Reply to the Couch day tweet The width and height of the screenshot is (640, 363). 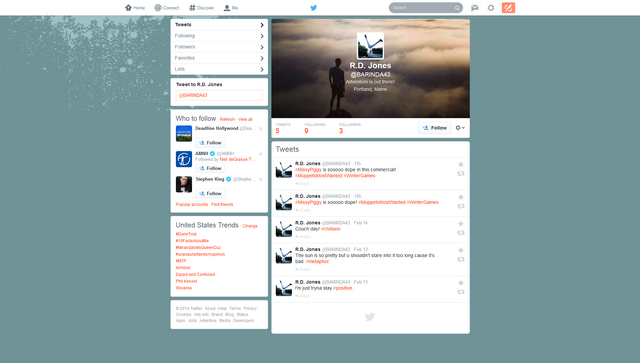[303, 237]
